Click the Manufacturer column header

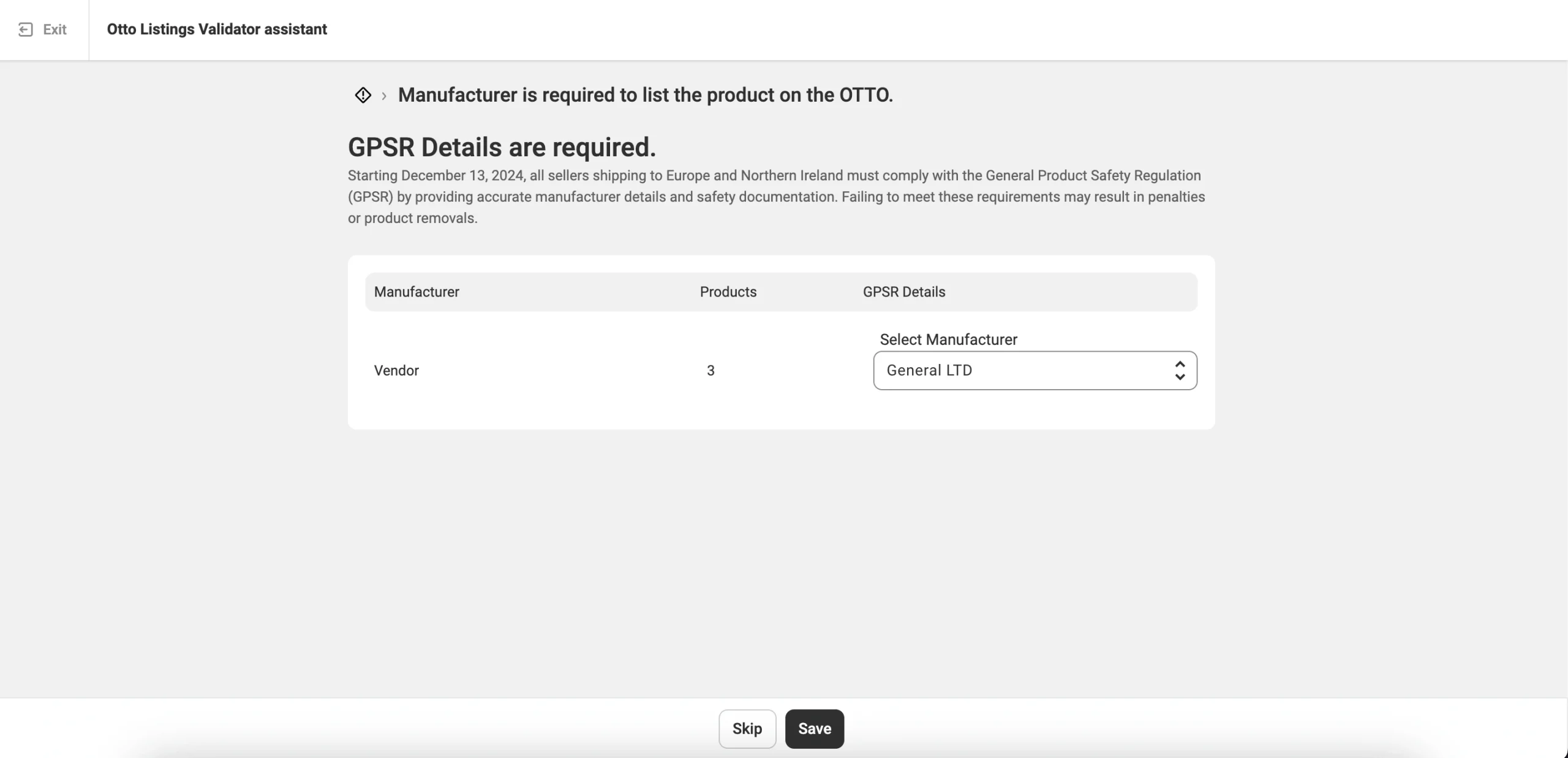tap(417, 292)
